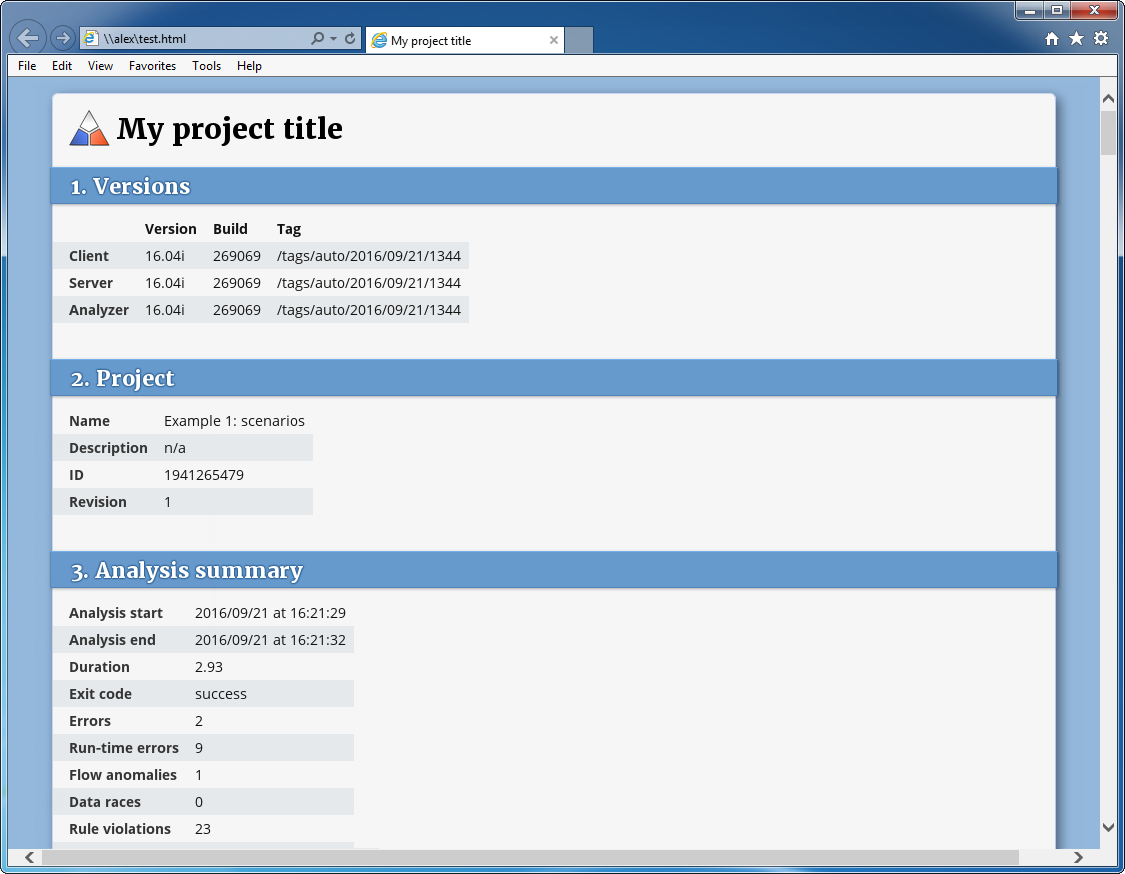The width and height of the screenshot is (1125, 874).
Task: Click the vertical scrollbar down arrow
Action: point(1108,827)
